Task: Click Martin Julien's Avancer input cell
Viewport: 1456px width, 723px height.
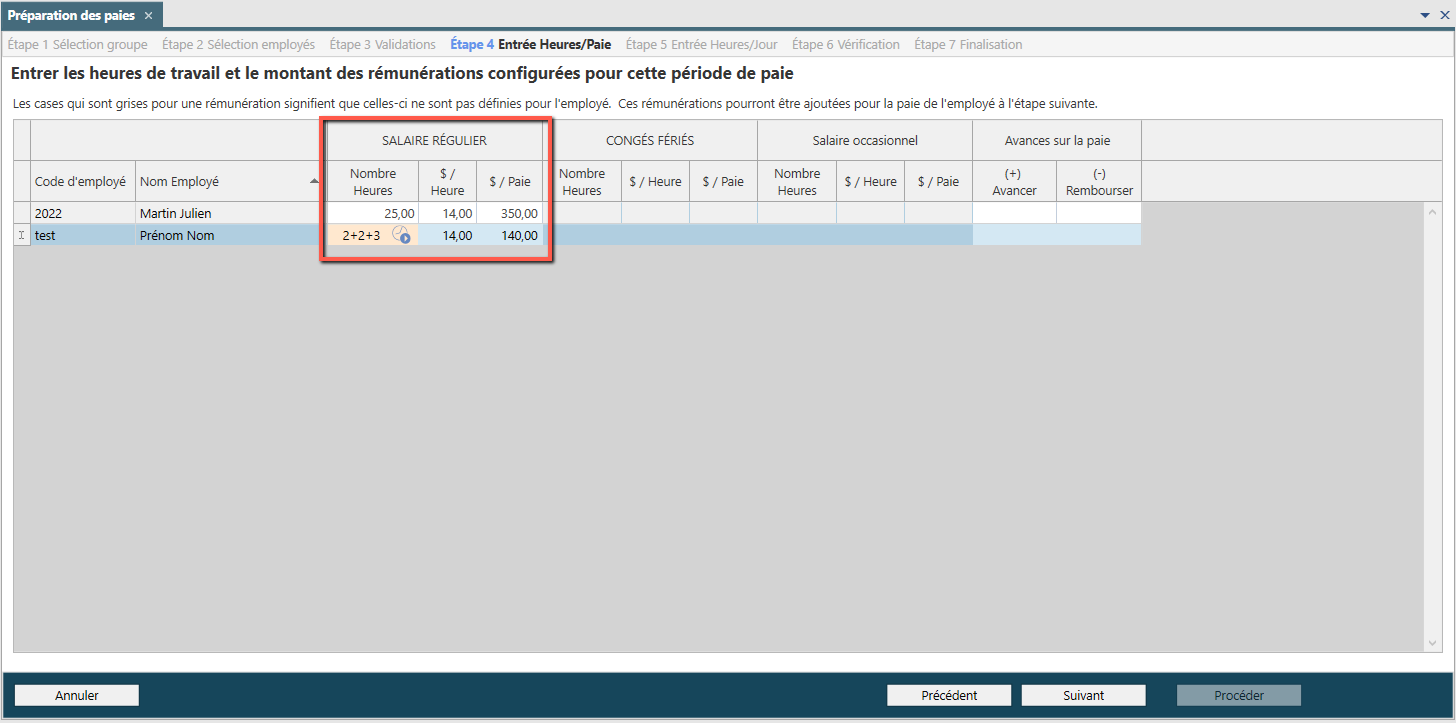Action: coord(1014,213)
